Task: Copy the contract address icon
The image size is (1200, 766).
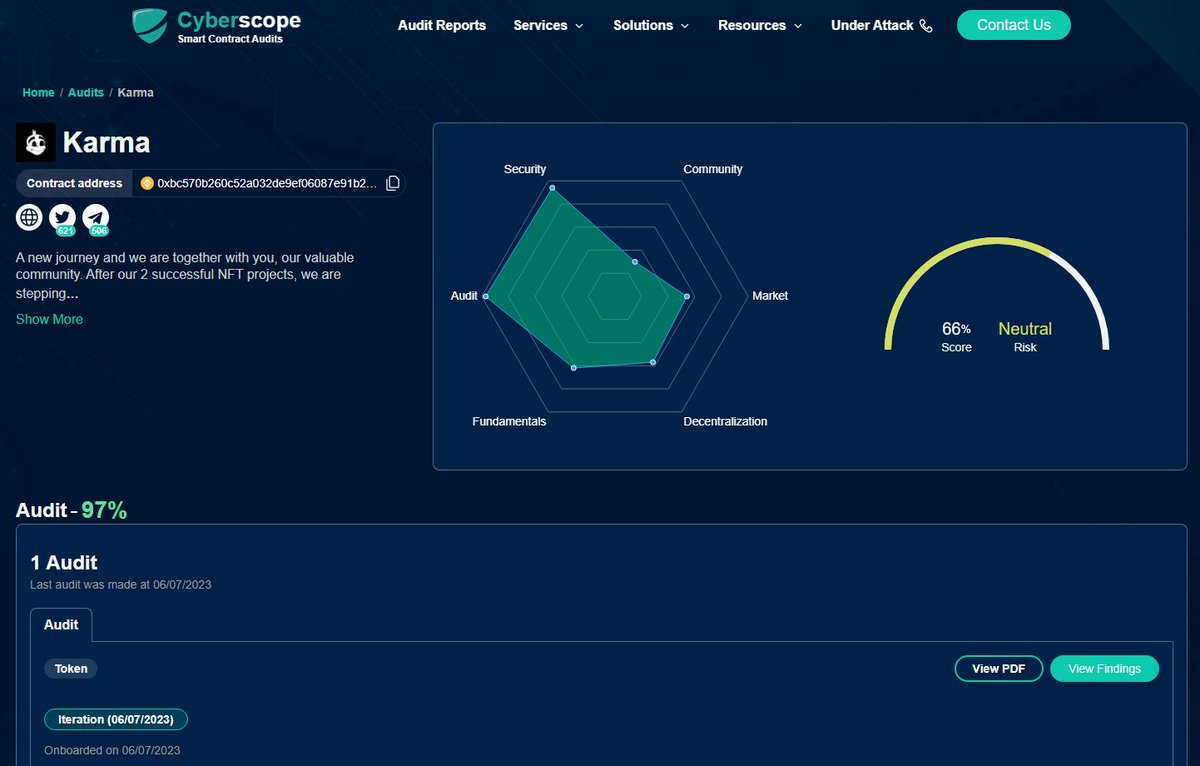Action: click(x=393, y=183)
